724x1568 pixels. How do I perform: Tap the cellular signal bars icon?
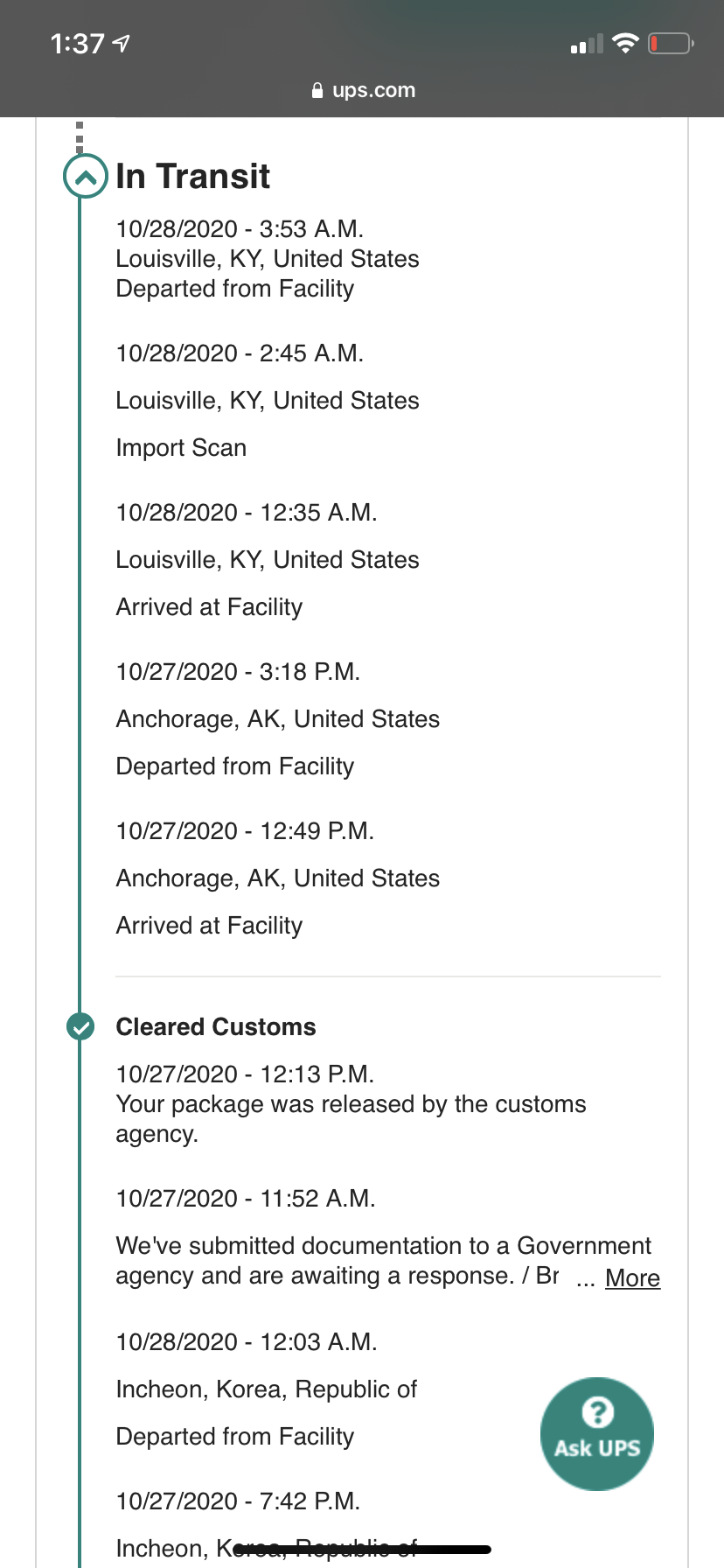[x=586, y=44]
